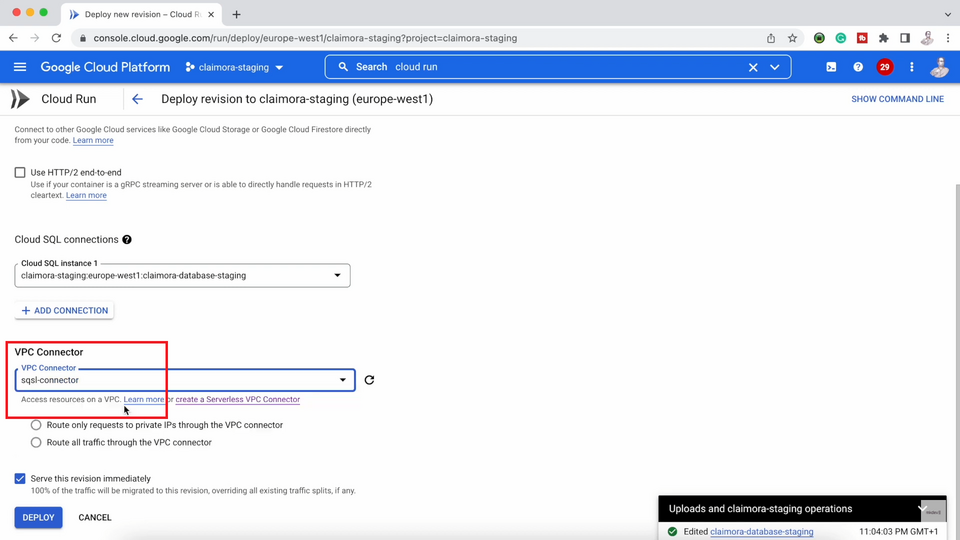
Task: Expand the Cloud SQL instance 1 dropdown
Action: (182, 276)
